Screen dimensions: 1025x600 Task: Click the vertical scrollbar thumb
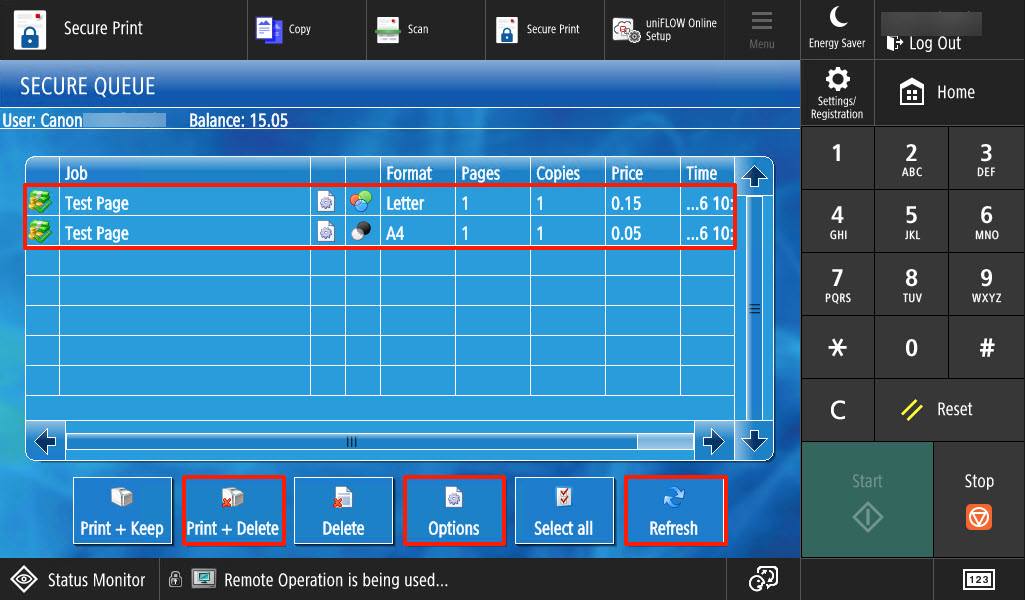[x=754, y=308]
